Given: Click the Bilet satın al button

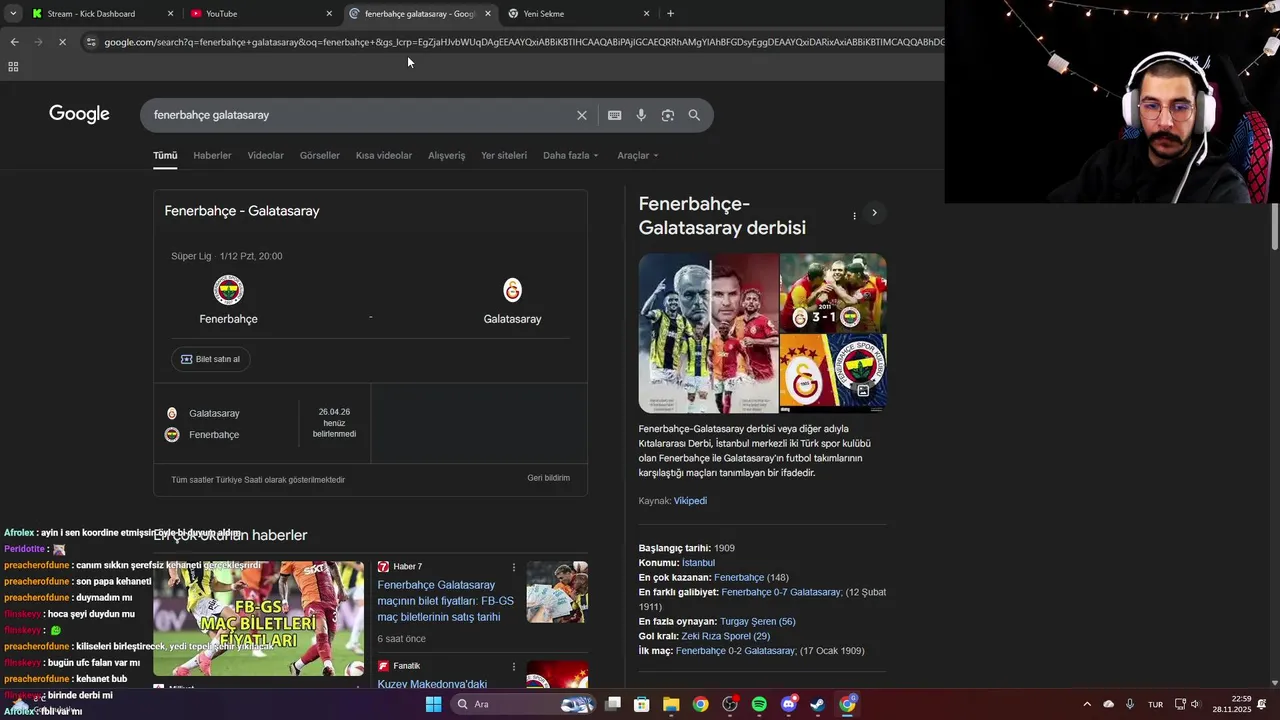Looking at the screenshot, I should pos(210,359).
